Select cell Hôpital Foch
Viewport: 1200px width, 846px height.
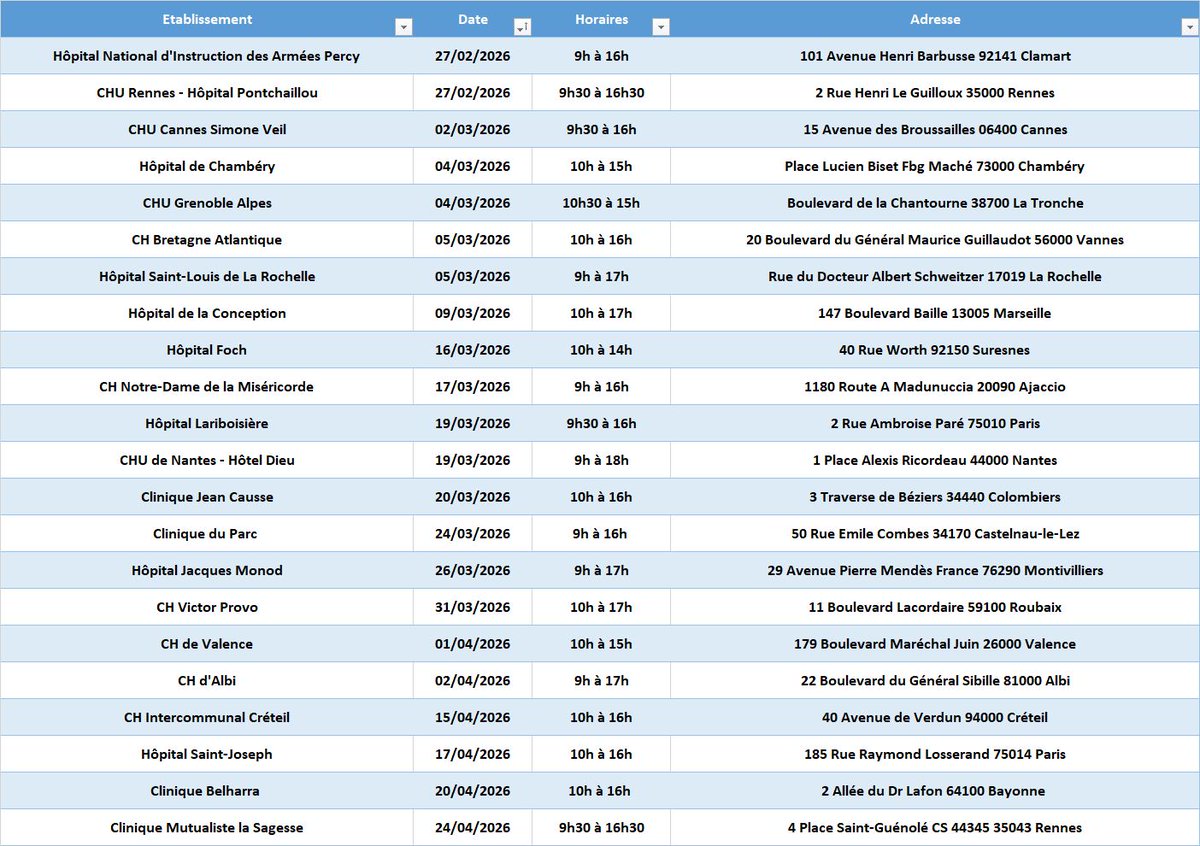click(x=207, y=350)
